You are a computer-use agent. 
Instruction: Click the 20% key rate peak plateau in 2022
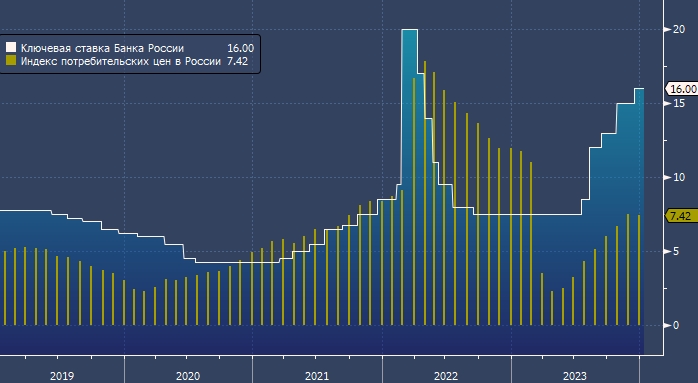[410, 30]
